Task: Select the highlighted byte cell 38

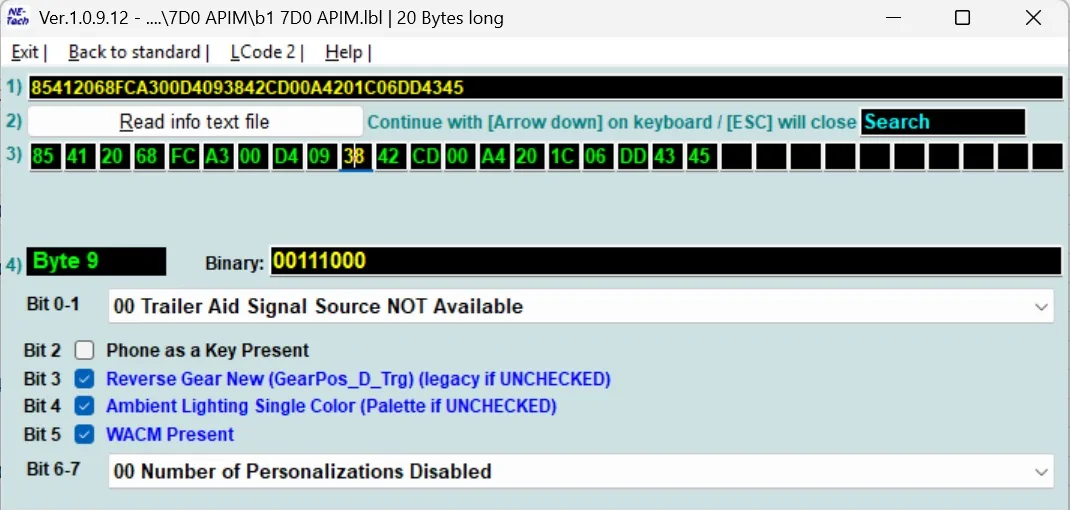Action: click(x=355, y=156)
